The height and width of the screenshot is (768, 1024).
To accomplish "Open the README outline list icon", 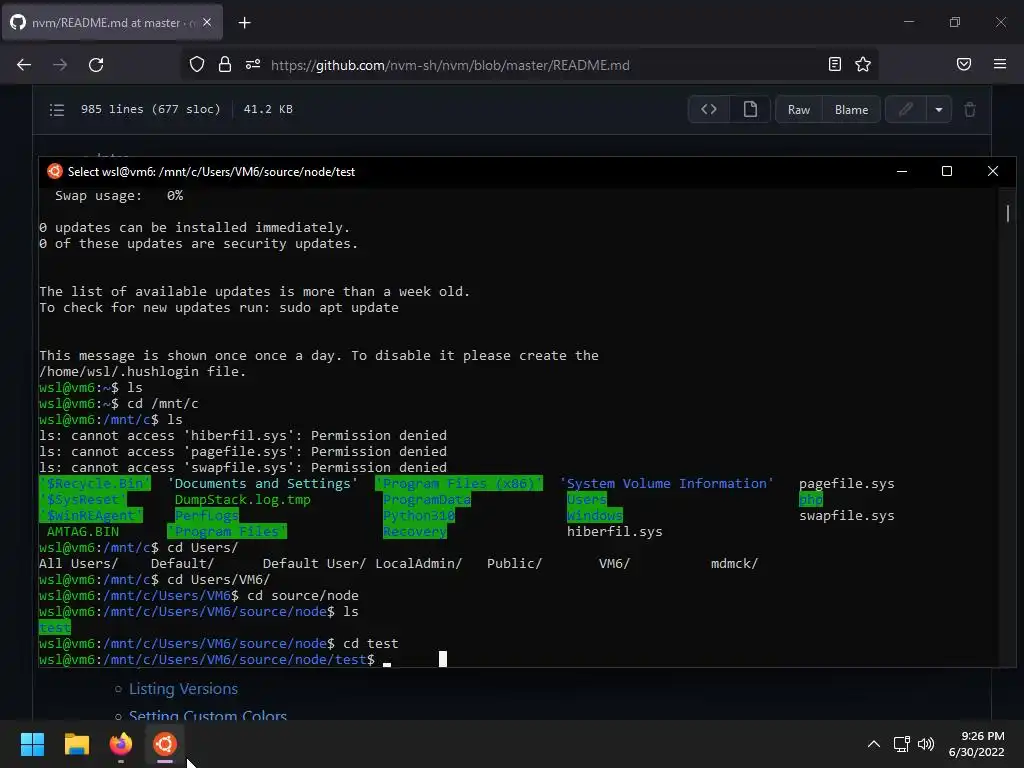I will [x=57, y=110].
